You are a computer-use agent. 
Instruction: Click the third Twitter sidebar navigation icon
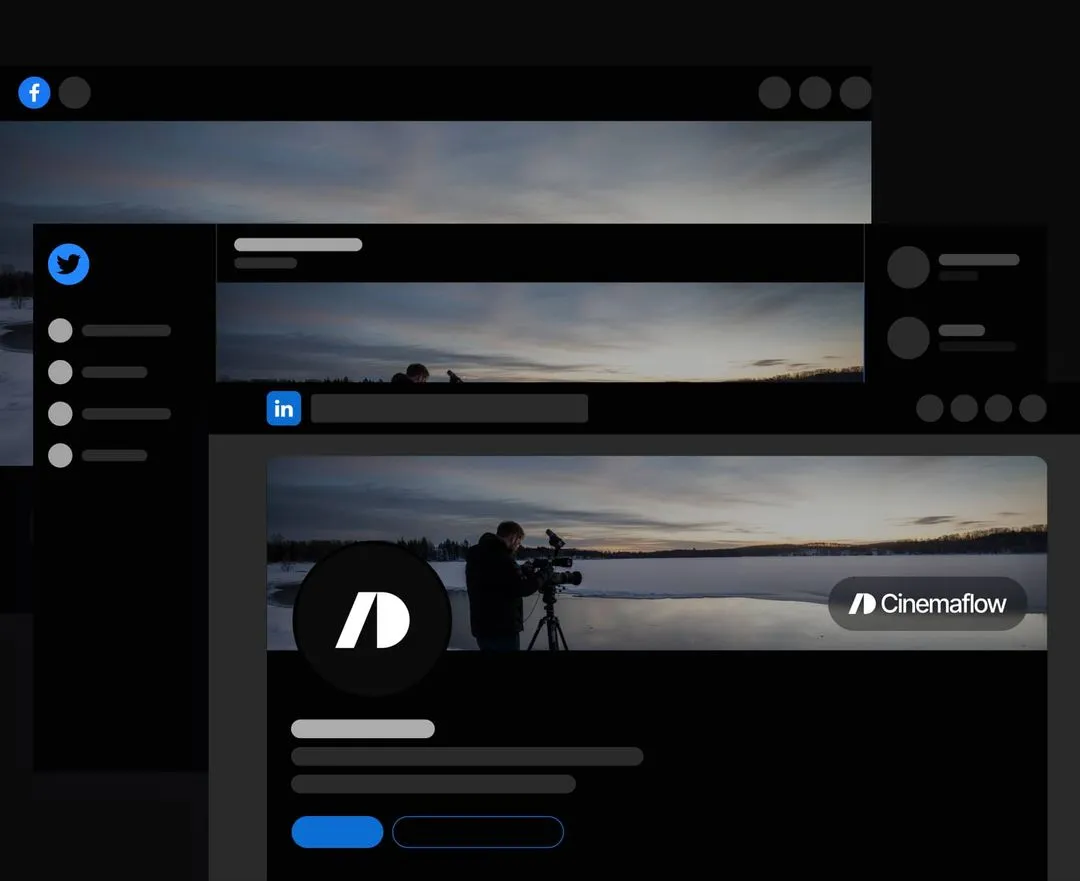pos(59,413)
